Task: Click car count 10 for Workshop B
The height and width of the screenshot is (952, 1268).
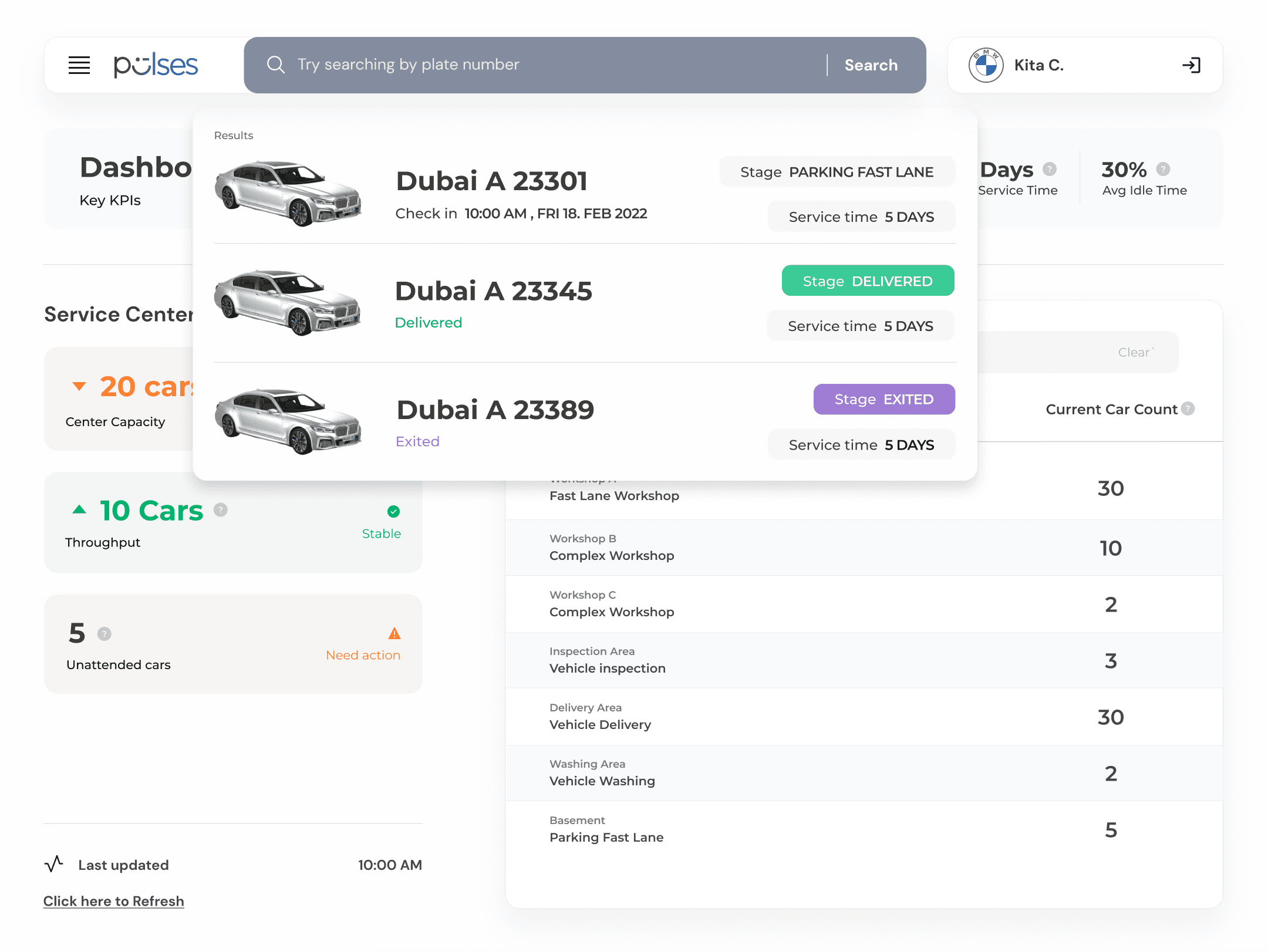Action: tap(1111, 548)
